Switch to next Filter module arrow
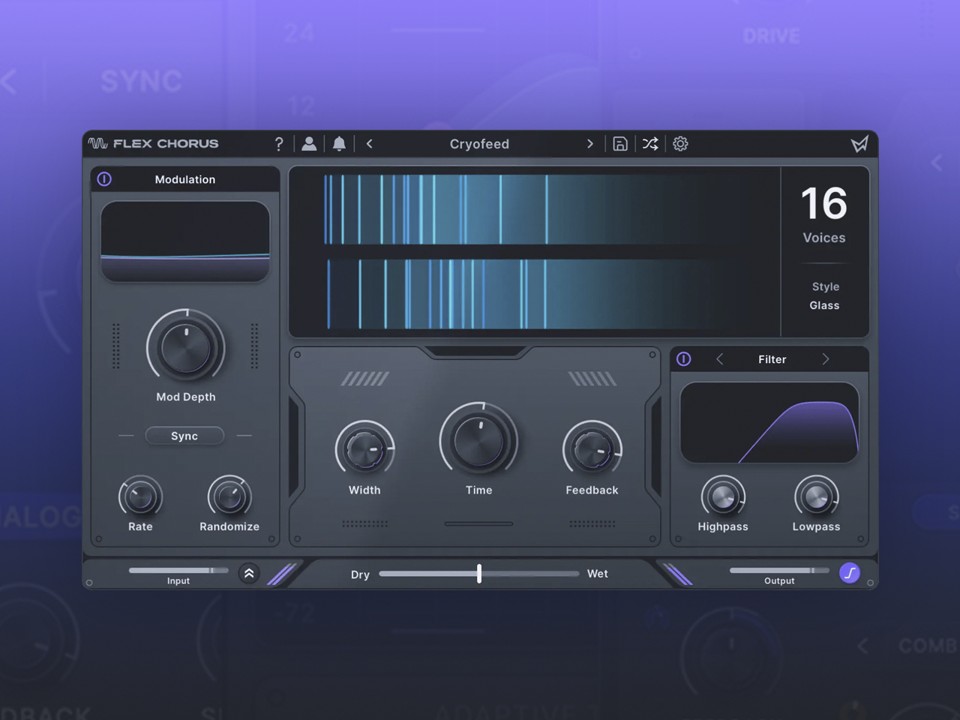The width and height of the screenshot is (960, 720). (x=825, y=359)
